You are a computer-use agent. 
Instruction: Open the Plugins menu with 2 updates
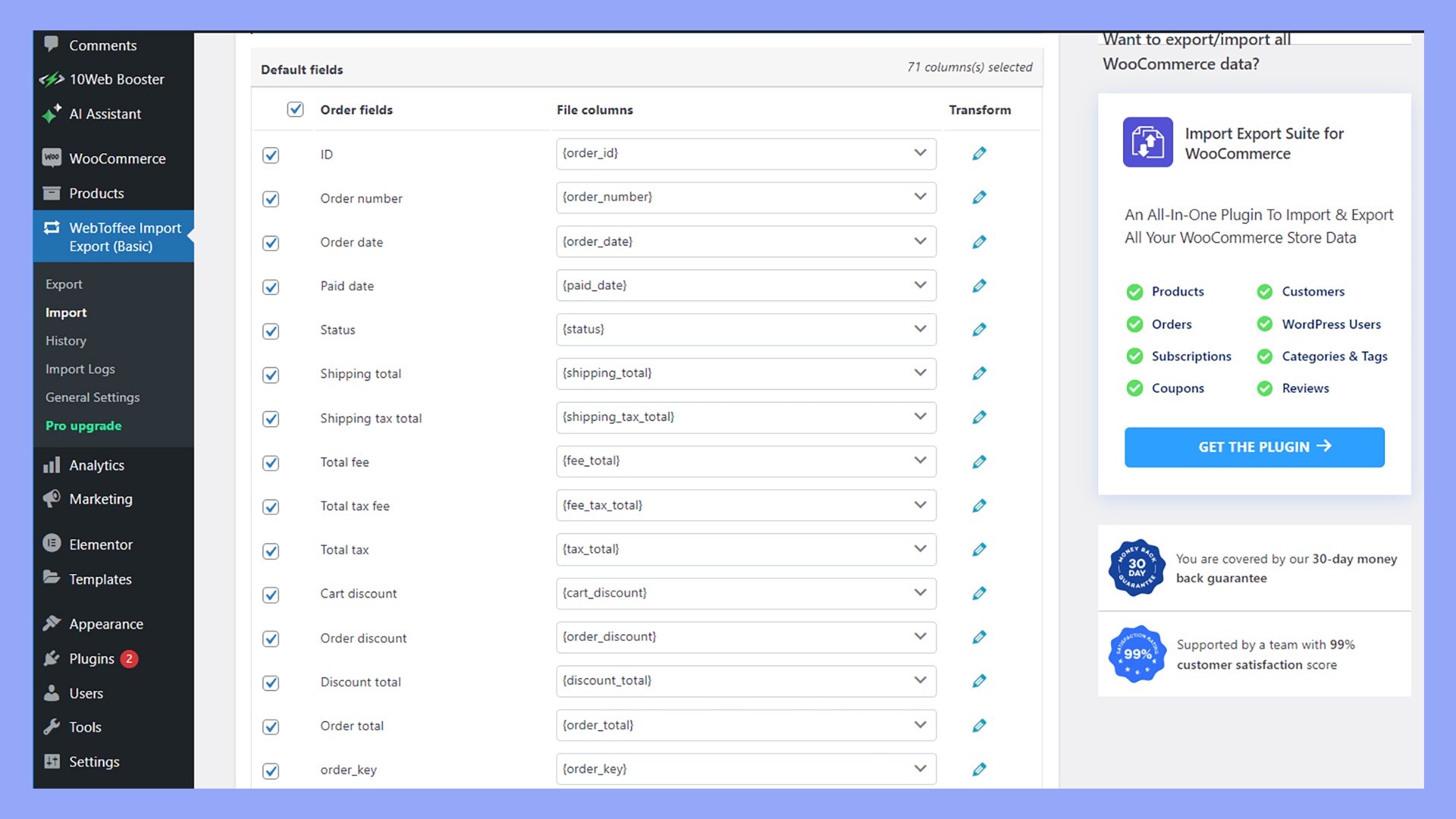pyautogui.click(x=92, y=658)
